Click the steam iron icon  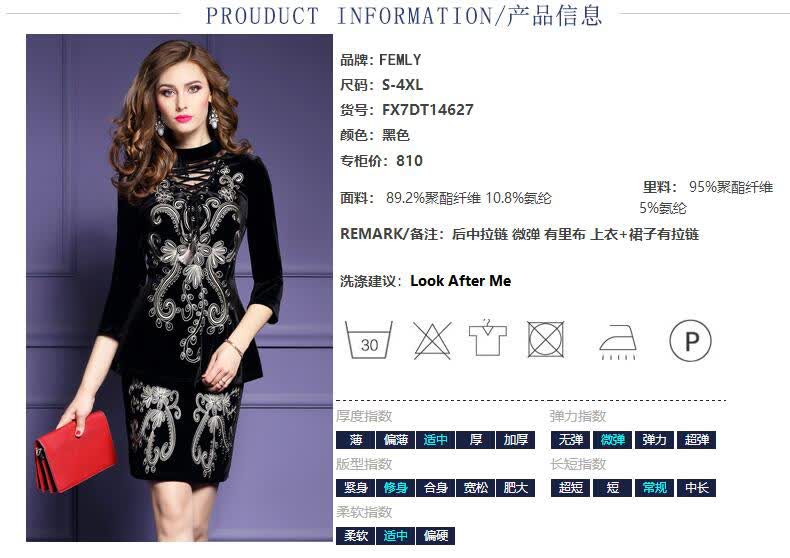point(618,342)
